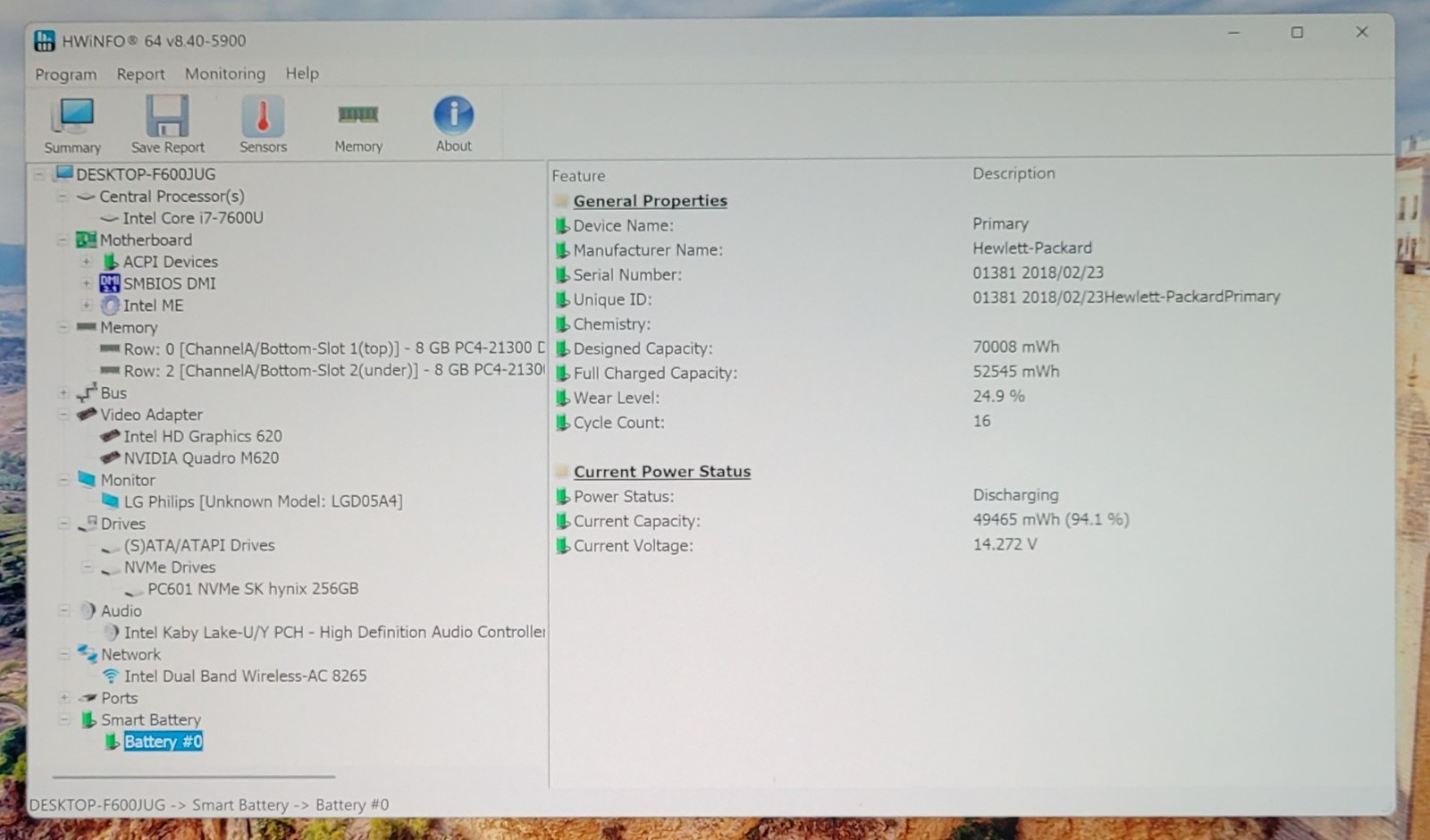This screenshot has height=840, width=1430.
Task: Click the Feature column header
Action: pyautogui.click(x=578, y=176)
